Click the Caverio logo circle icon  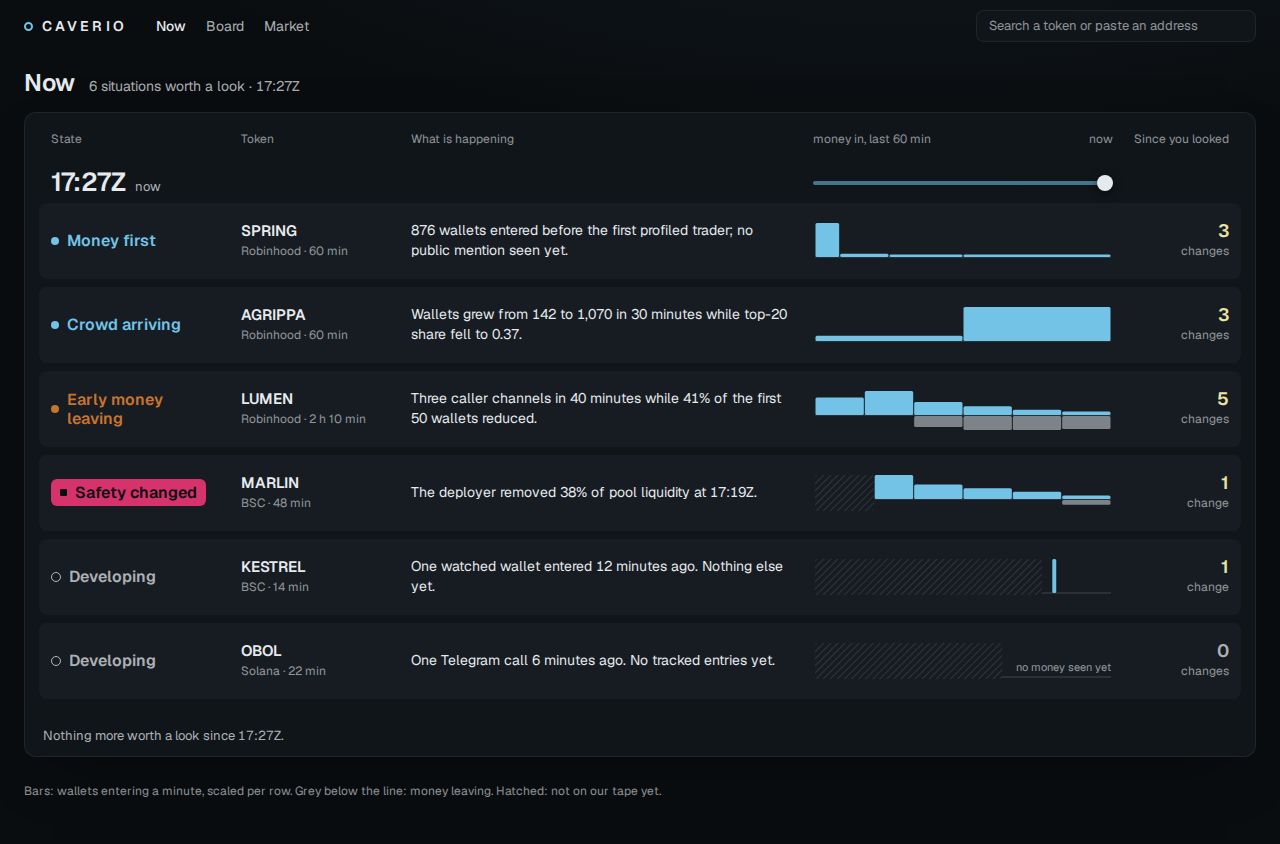(x=29, y=26)
